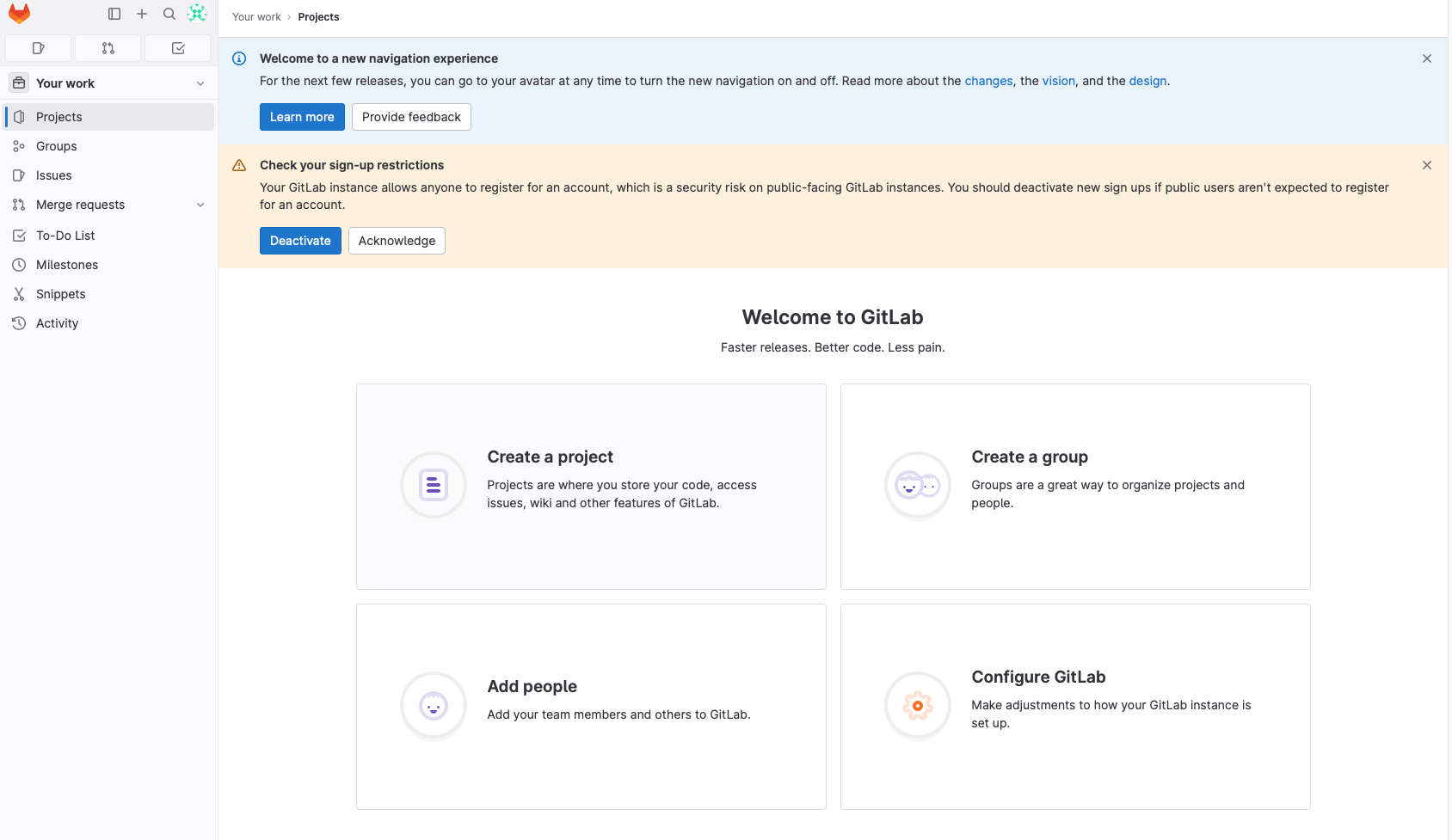
Task: Open the changes link in the banner
Action: tap(988, 81)
